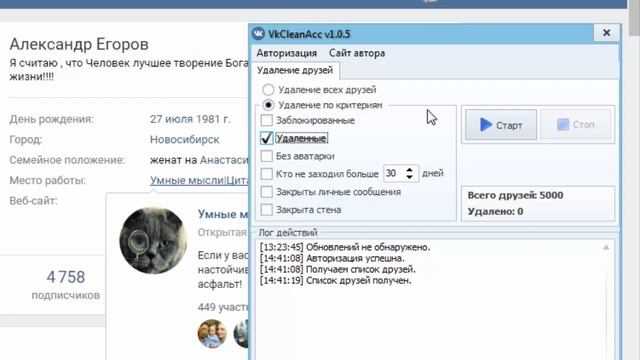Click first member avatar in group popup
The image size is (640, 360).
click(212, 333)
